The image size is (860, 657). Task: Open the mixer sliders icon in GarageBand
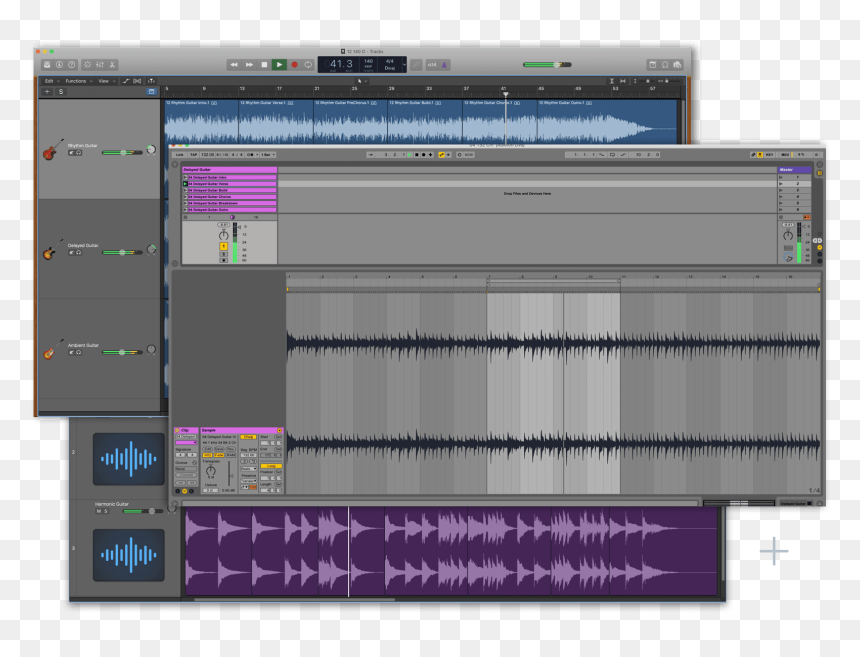pos(100,65)
